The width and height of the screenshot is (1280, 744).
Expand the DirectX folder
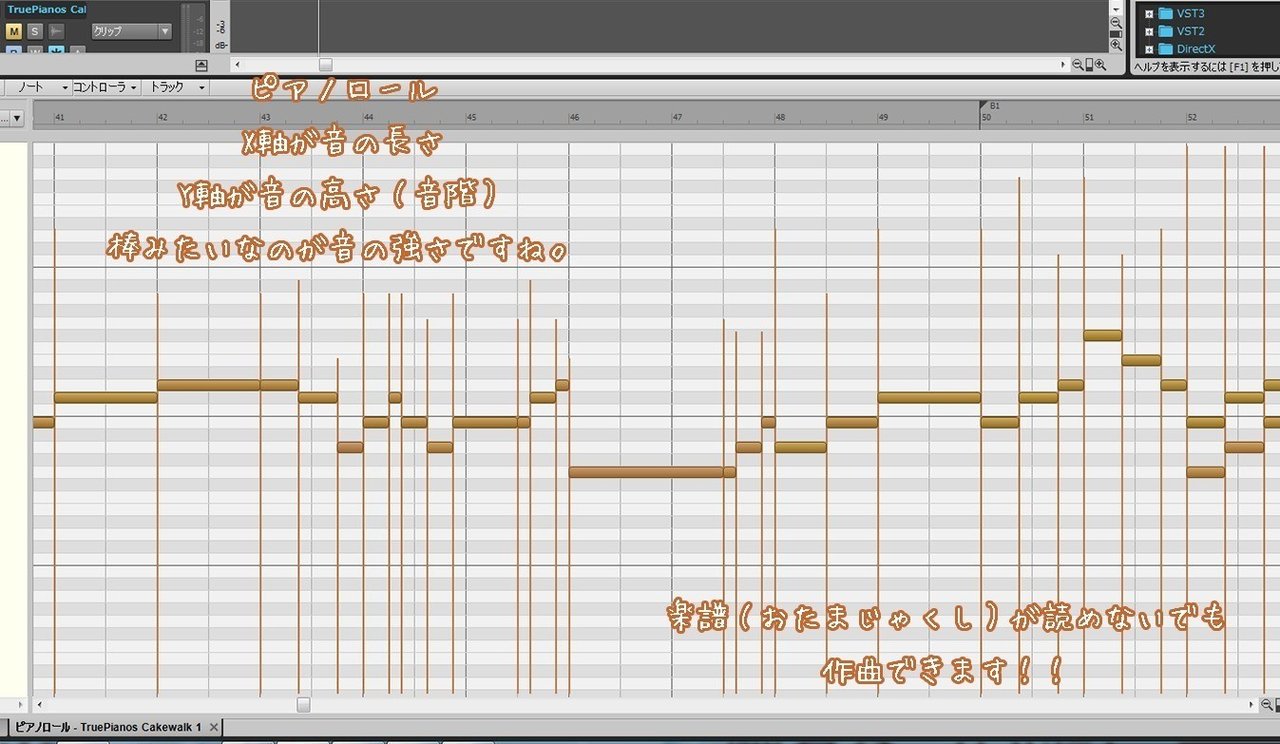tap(1149, 49)
